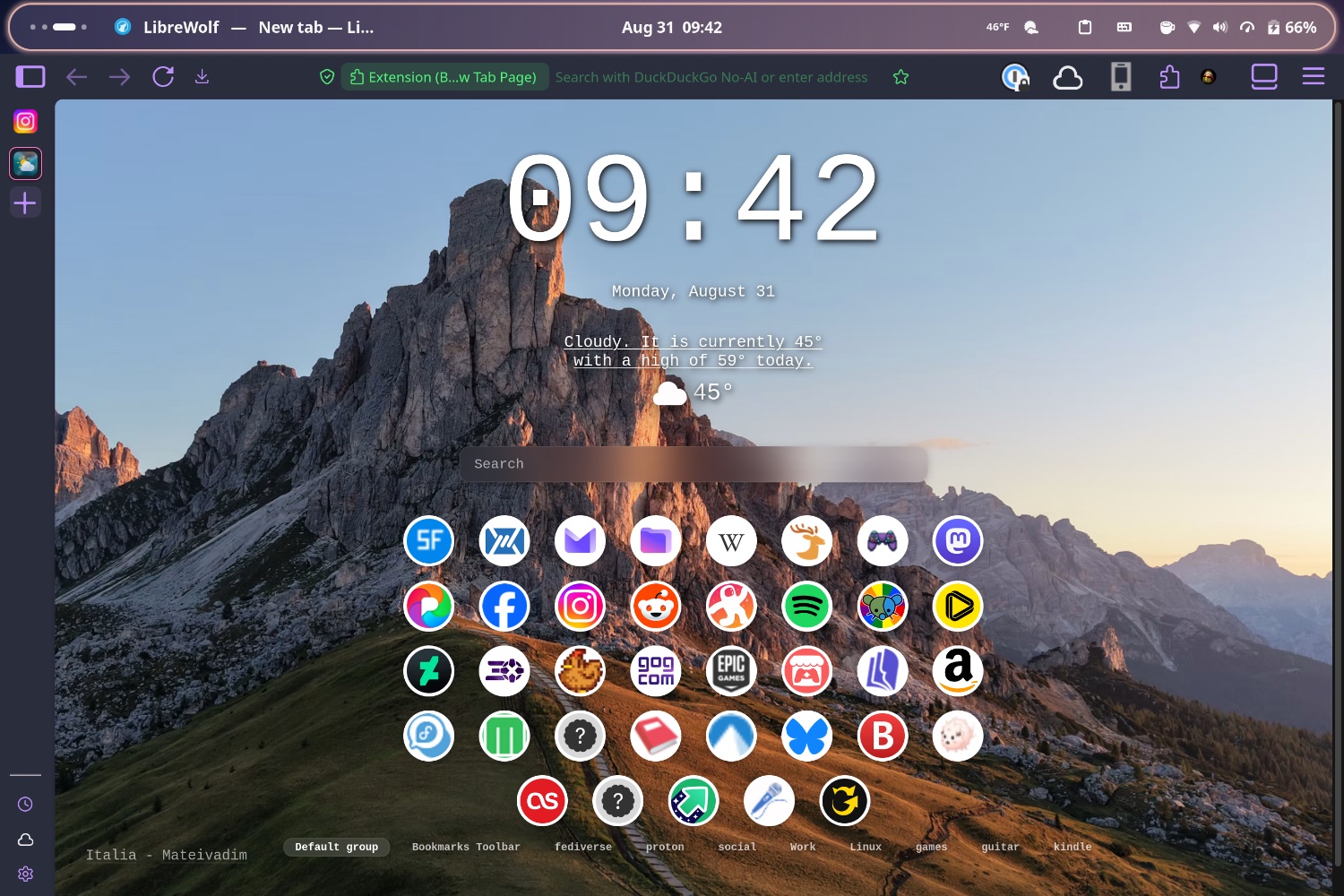Open the DeviantArt shortcut
The image size is (1344, 896).
click(x=429, y=671)
